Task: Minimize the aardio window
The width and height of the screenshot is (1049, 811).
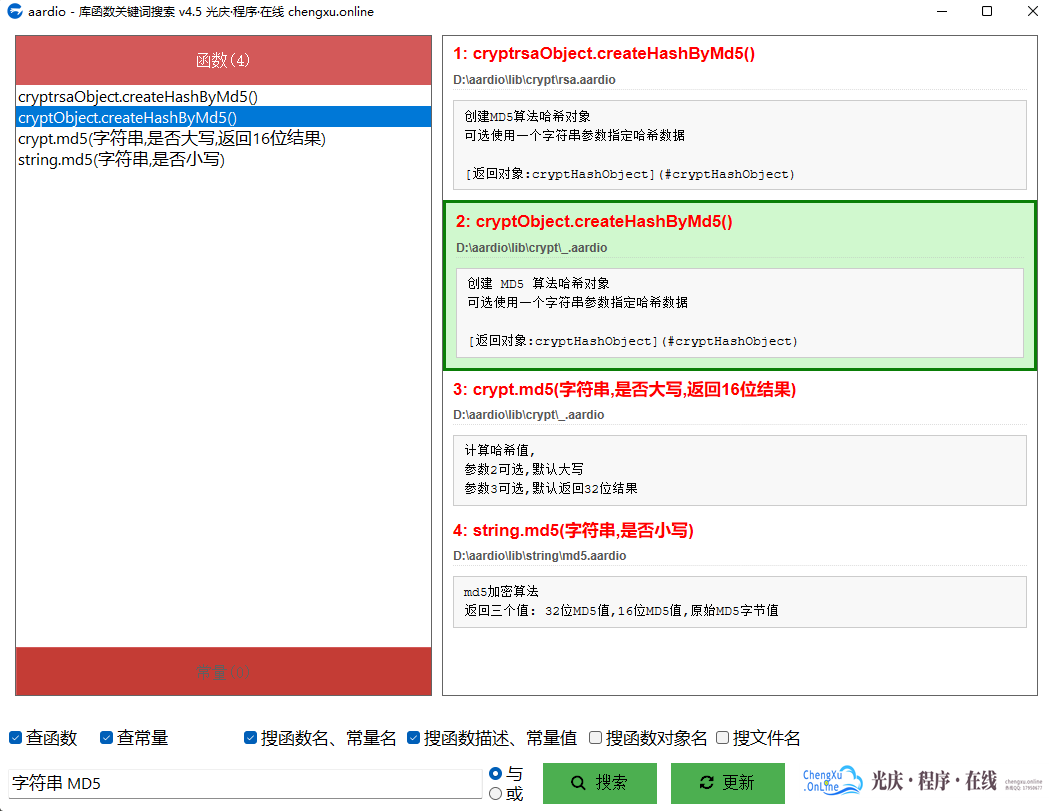Action: point(942,11)
